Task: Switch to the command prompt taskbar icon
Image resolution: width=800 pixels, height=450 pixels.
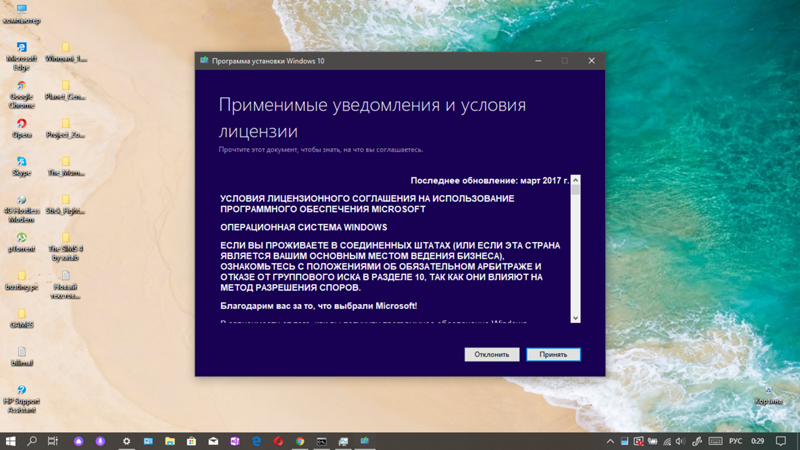Action: point(321,441)
